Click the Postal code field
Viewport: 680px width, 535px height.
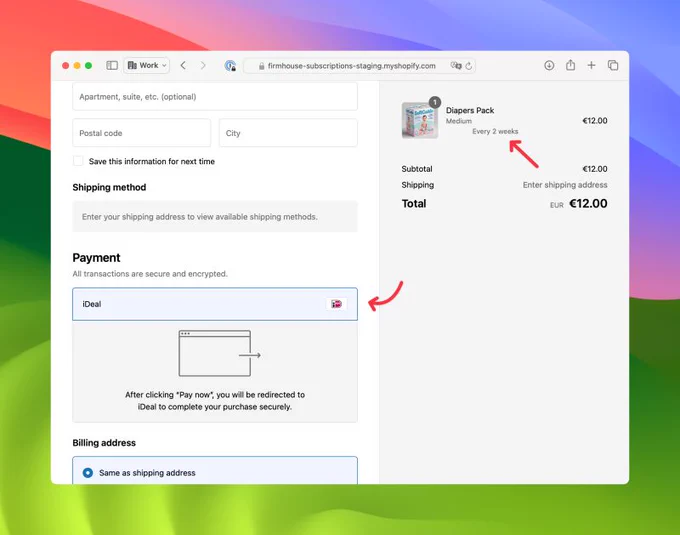142,133
